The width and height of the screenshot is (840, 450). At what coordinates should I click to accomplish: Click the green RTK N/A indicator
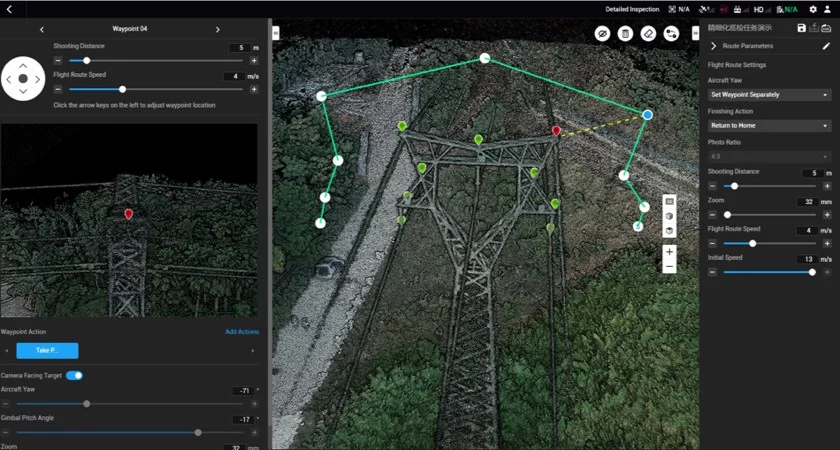[x=787, y=9]
